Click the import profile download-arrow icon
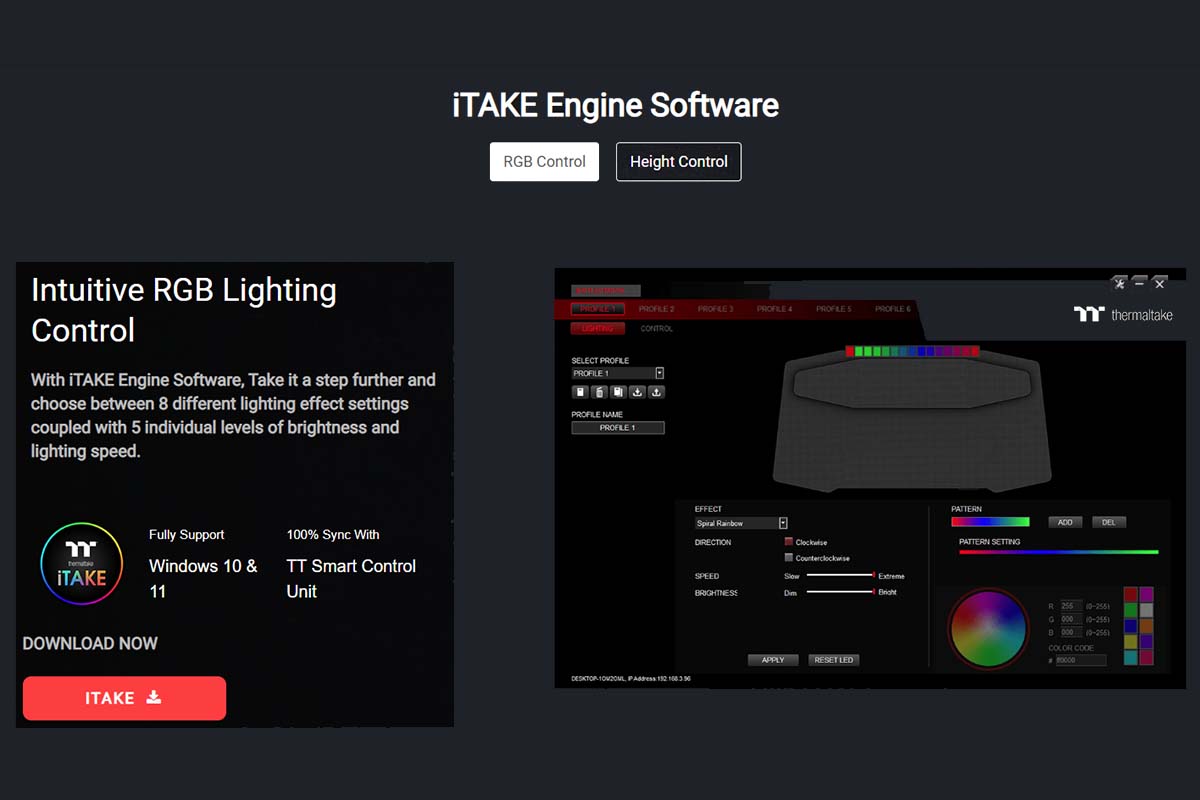Viewport: 1200px width, 800px height. tap(637, 392)
